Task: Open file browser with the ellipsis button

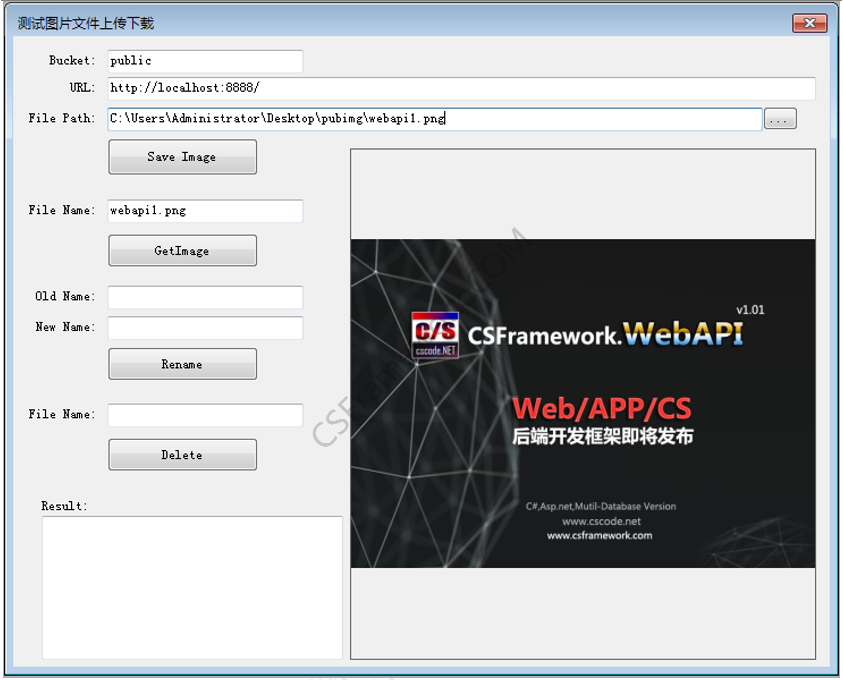Action: pyautogui.click(x=780, y=119)
